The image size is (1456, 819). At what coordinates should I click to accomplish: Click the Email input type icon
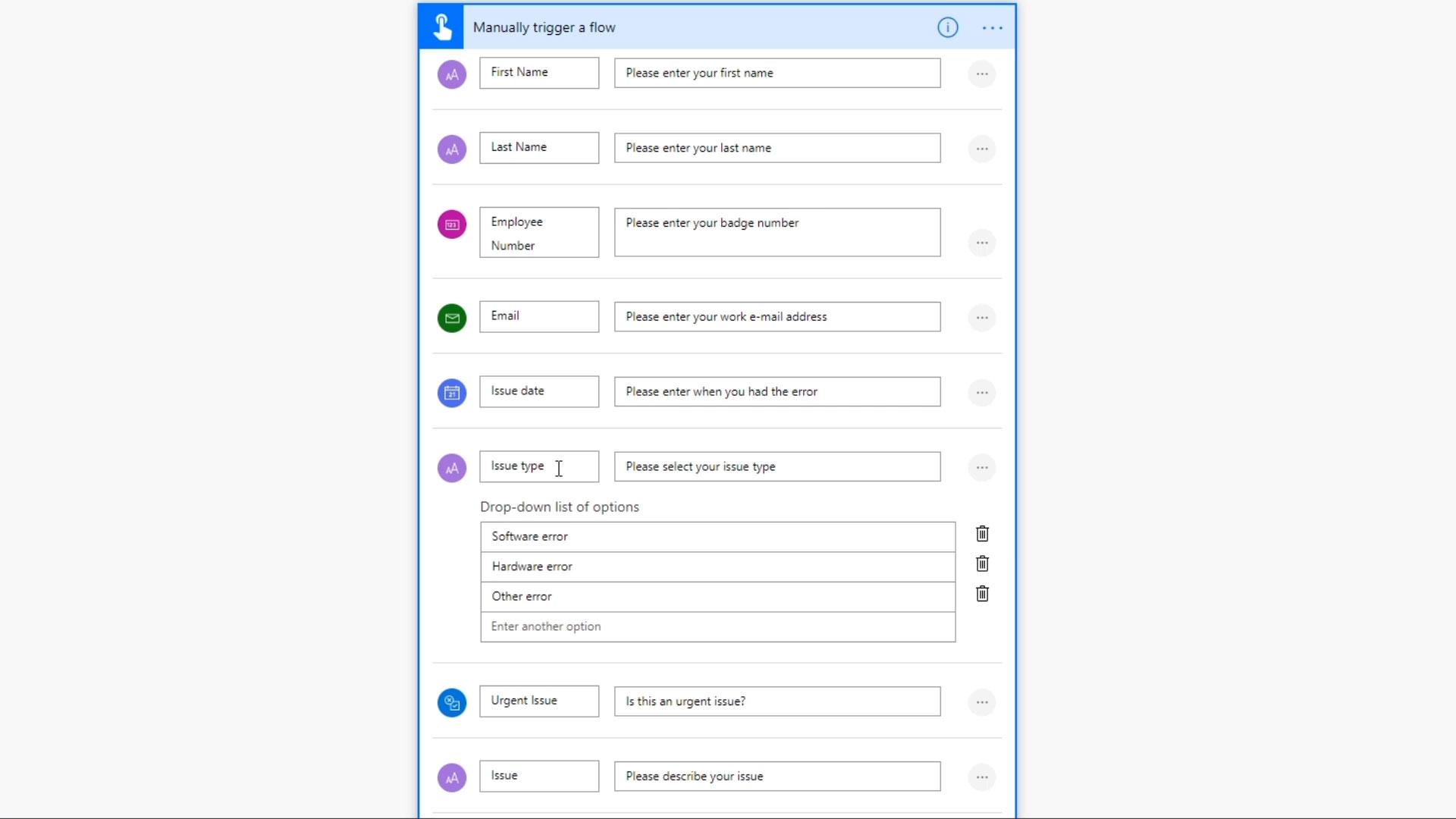[x=452, y=318]
